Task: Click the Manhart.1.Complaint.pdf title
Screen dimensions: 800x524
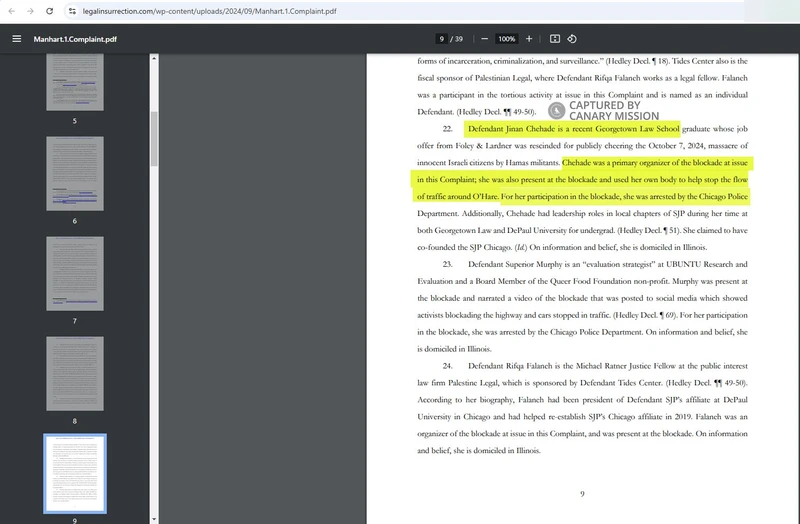Action: click(x=75, y=39)
